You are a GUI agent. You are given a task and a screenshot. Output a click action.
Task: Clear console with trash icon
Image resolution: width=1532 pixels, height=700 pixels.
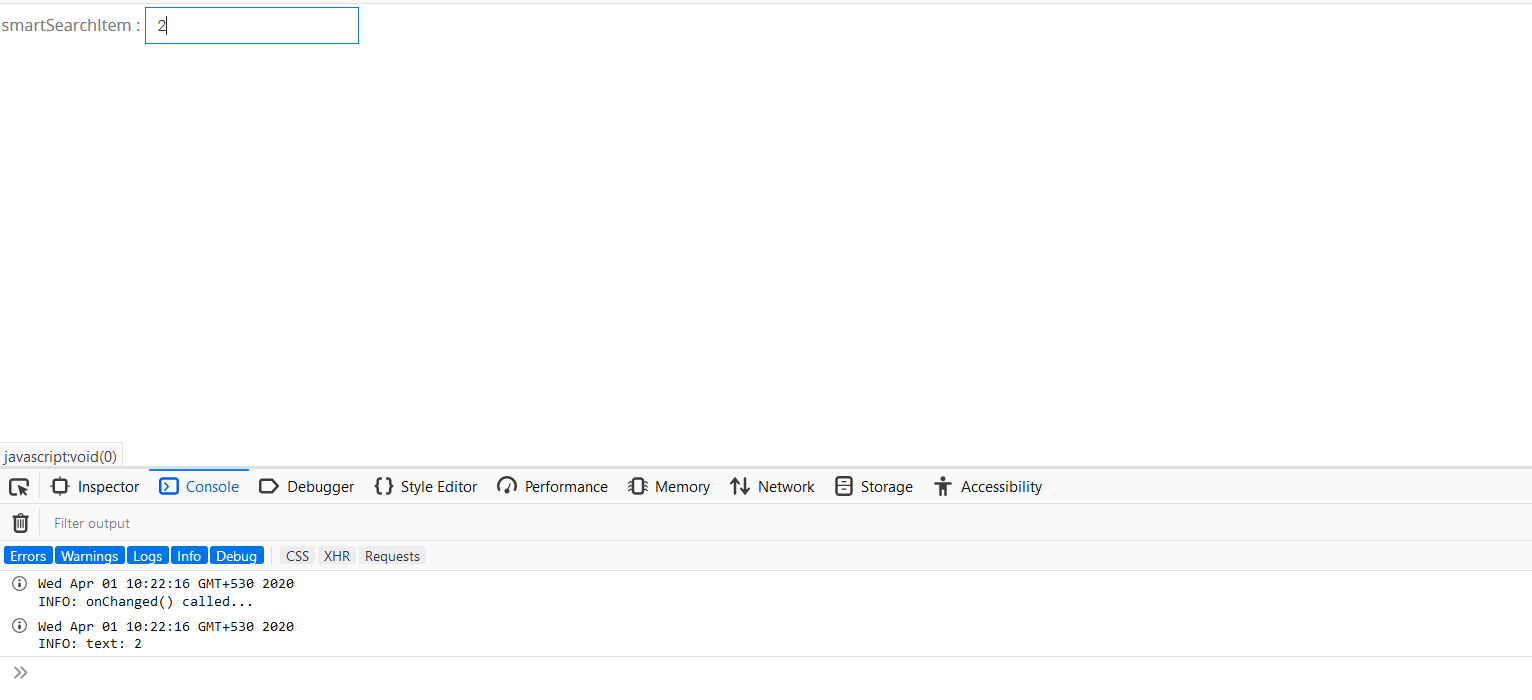tap(20, 523)
